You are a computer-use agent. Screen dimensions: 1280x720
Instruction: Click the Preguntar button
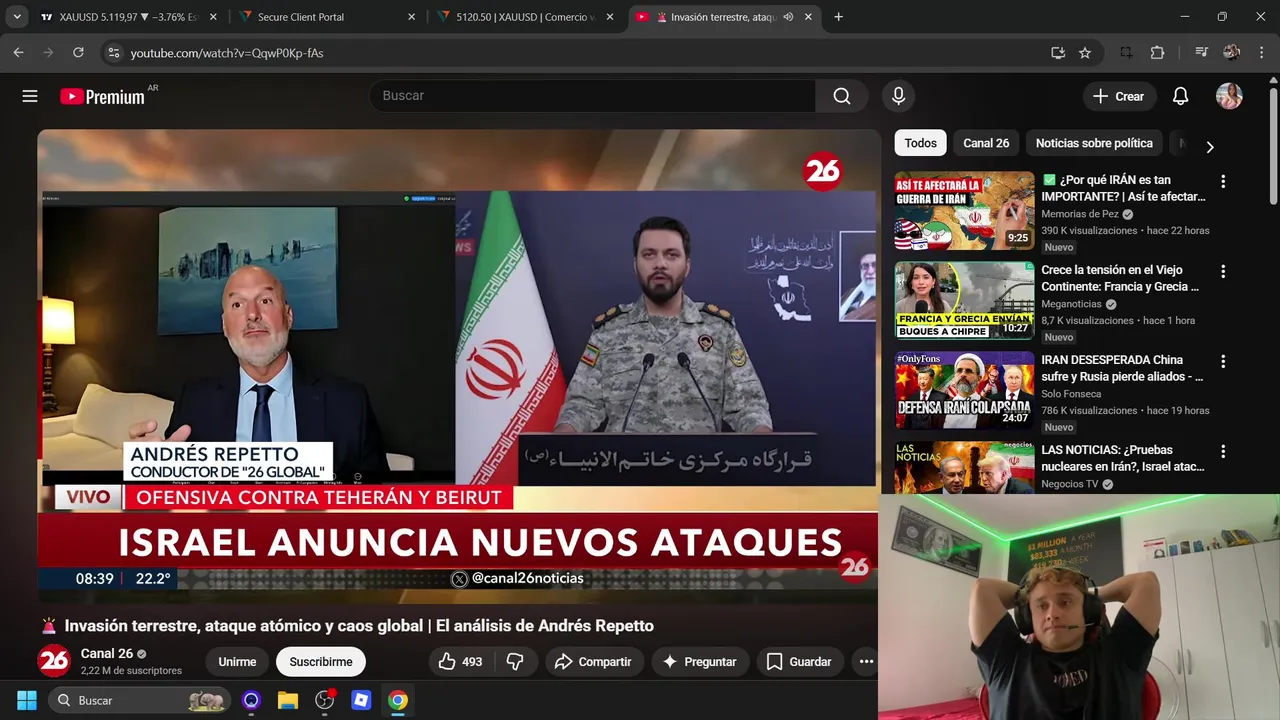coord(699,661)
